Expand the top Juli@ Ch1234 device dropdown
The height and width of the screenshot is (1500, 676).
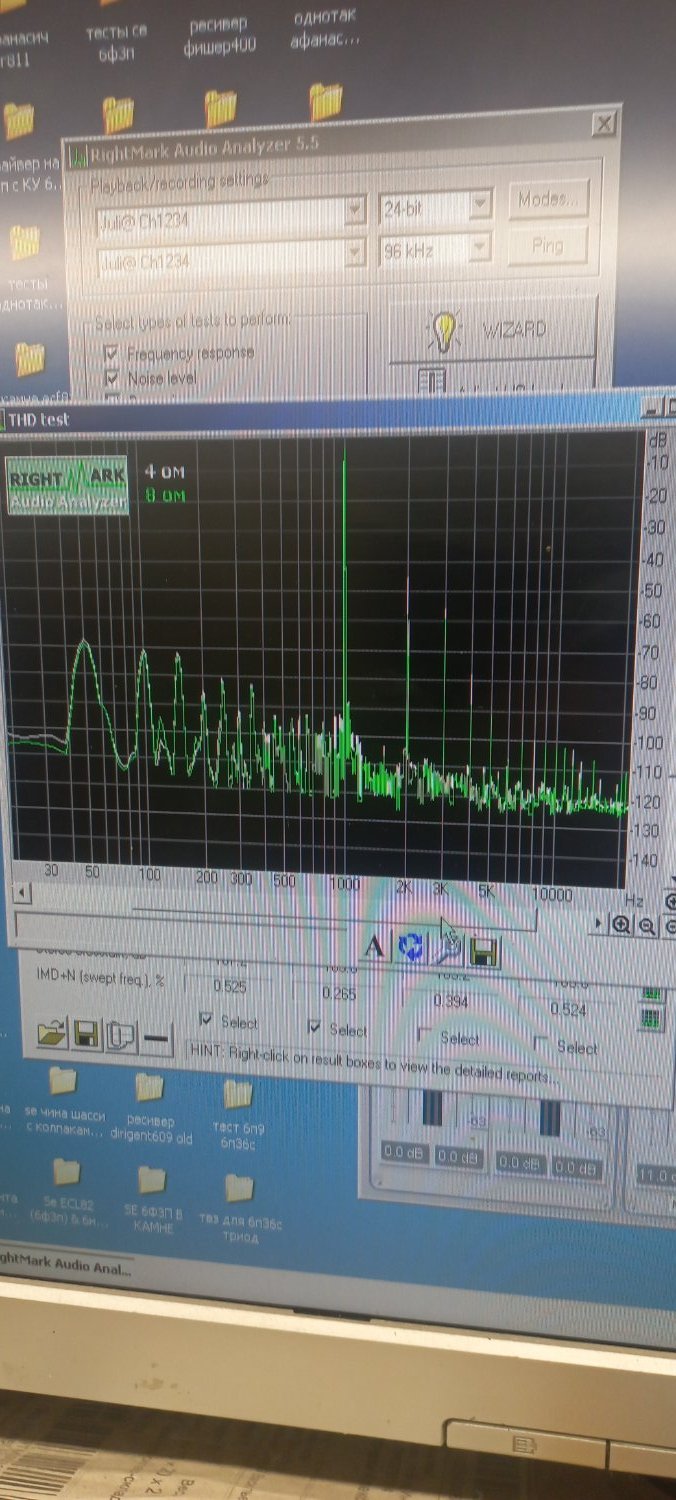tap(354, 213)
